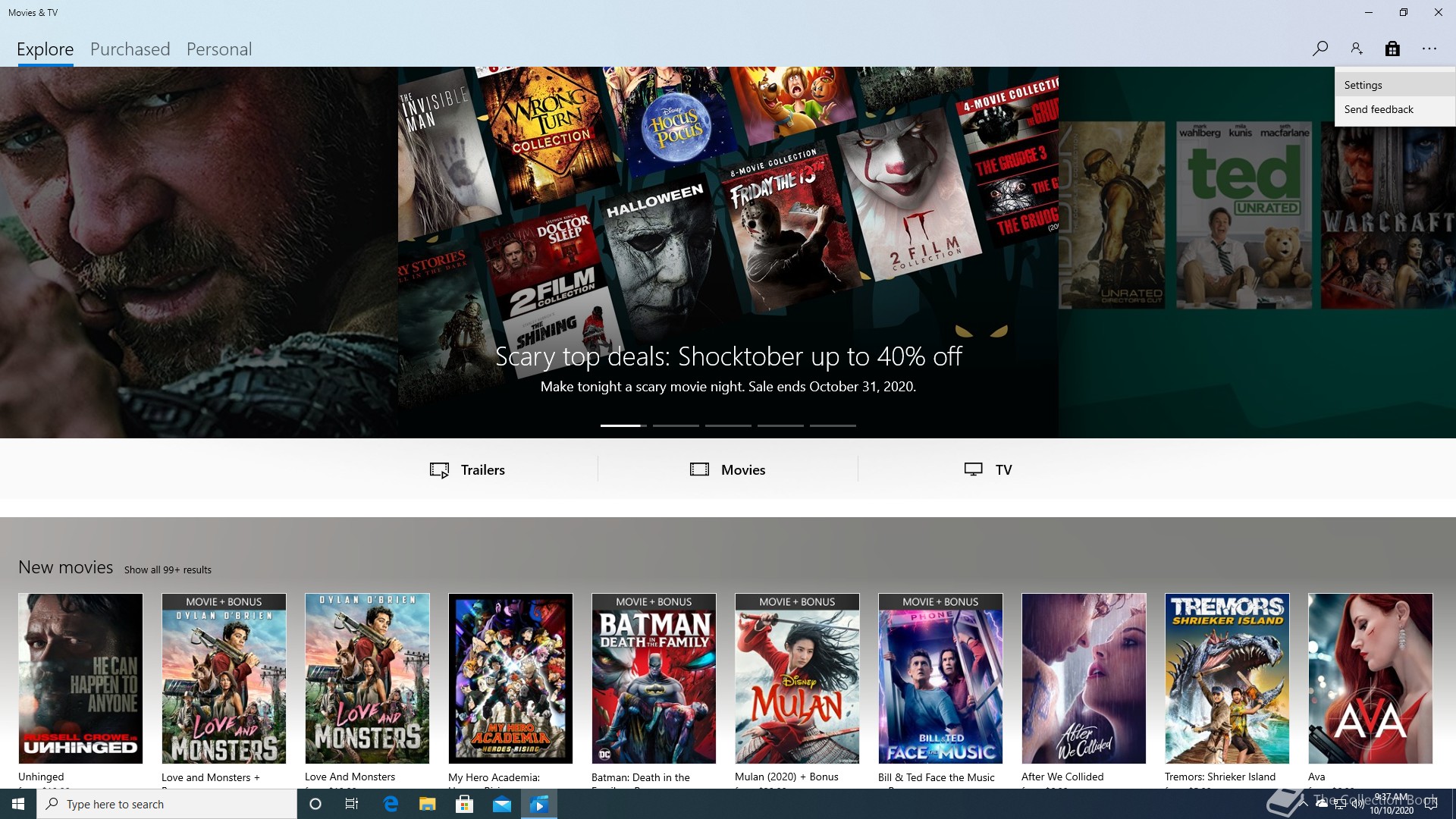Open After We Collided poster
The height and width of the screenshot is (819, 1456).
(1084, 679)
